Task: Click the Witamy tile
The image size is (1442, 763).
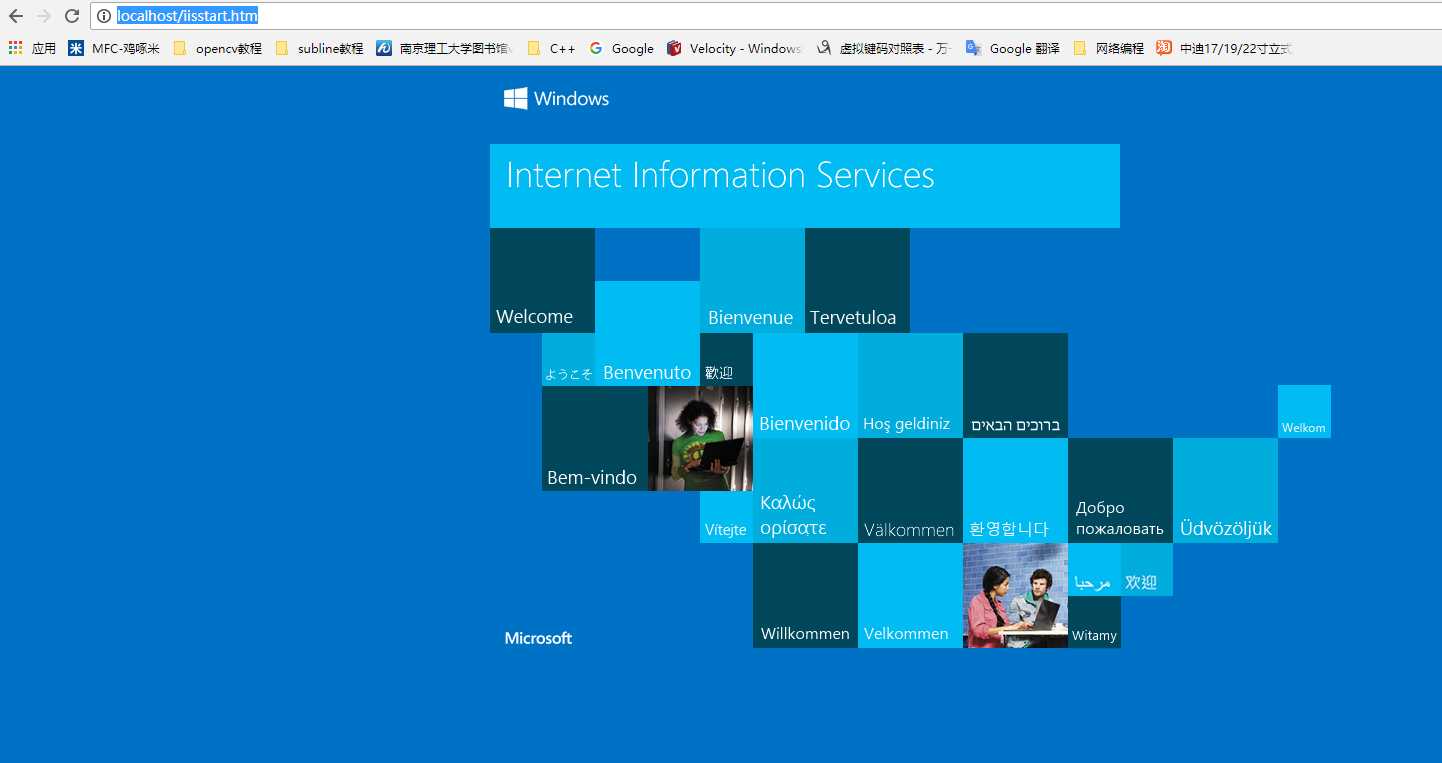Action: pos(1094,622)
